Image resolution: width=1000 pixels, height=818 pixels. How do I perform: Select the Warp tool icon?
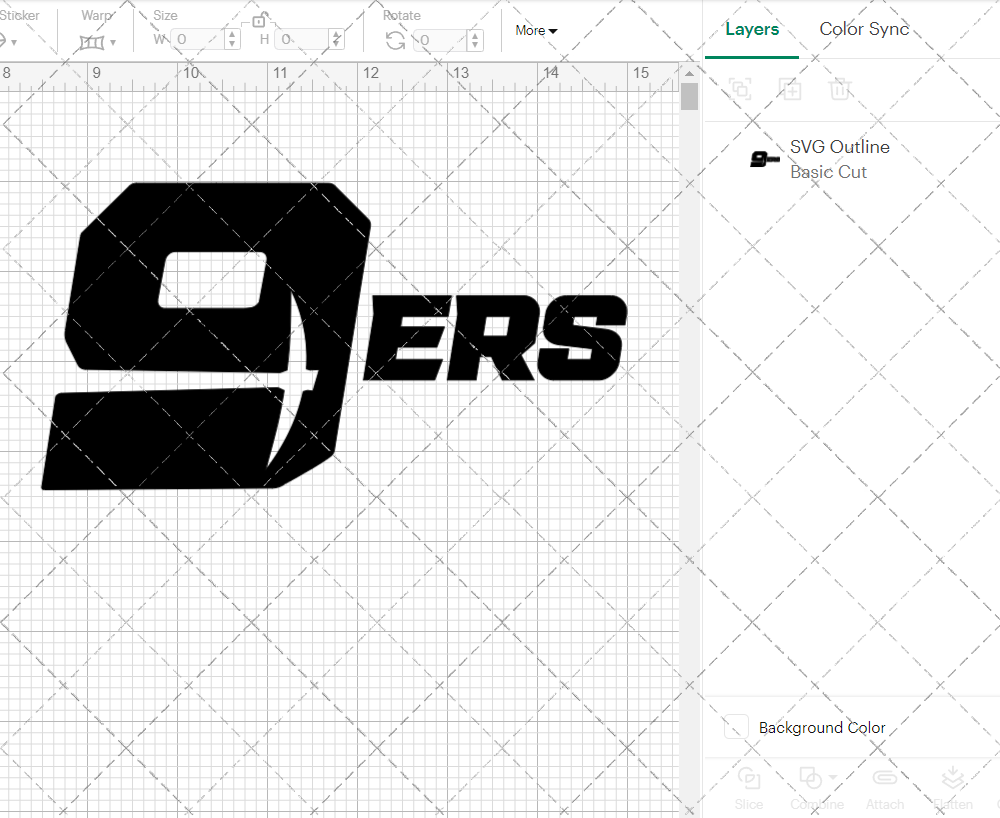click(x=90, y=40)
